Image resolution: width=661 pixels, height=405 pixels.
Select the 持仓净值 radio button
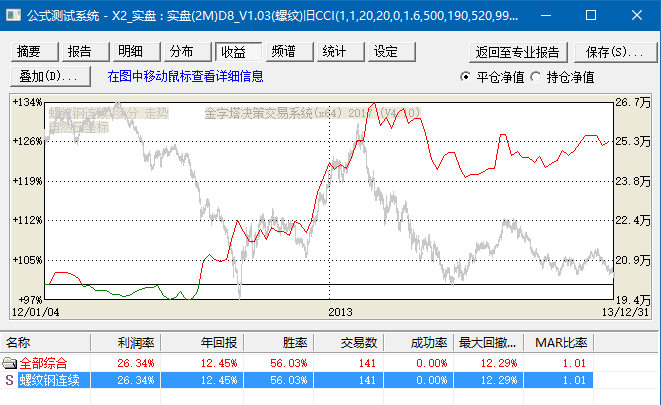(x=535, y=77)
